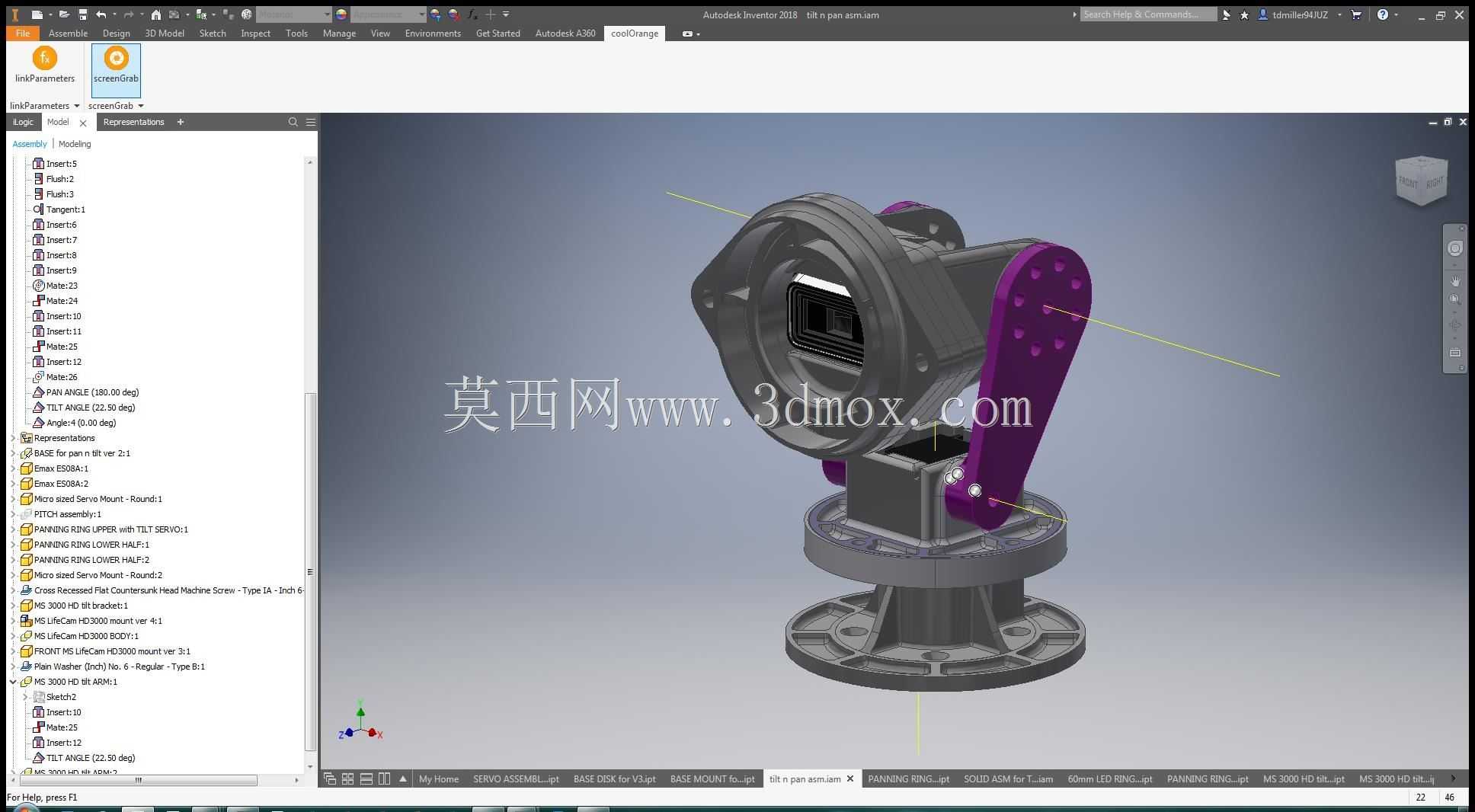Viewport: 1475px width, 812px height.
Task: Arrange windows vertically using bottom bar icon
Action: coord(385,778)
